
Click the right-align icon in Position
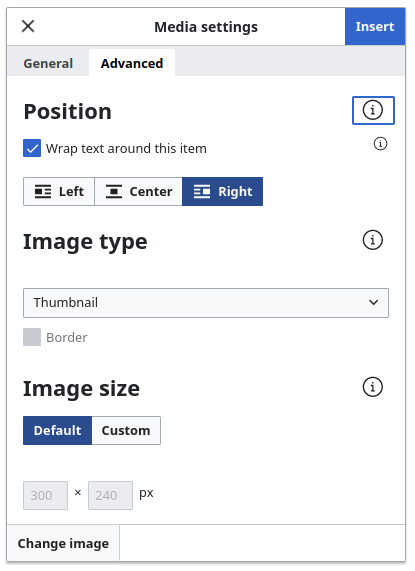202,192
